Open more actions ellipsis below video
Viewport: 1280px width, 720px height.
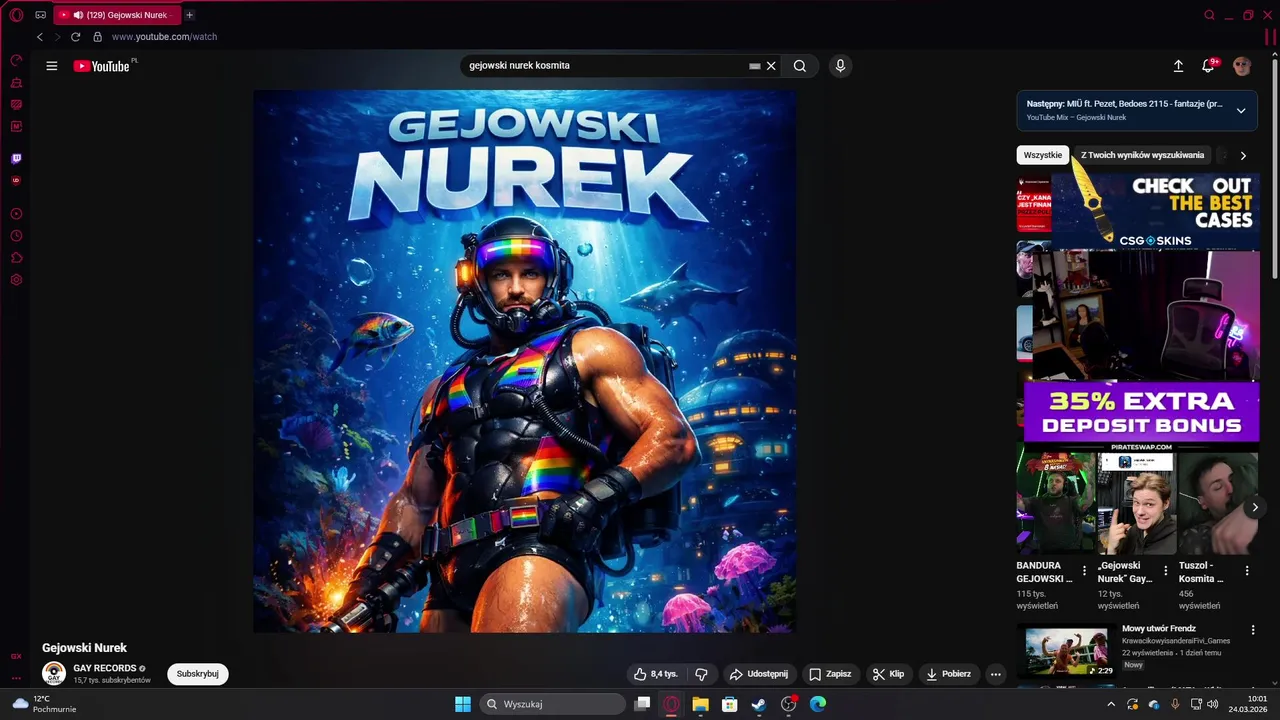(x=995, y=674)
